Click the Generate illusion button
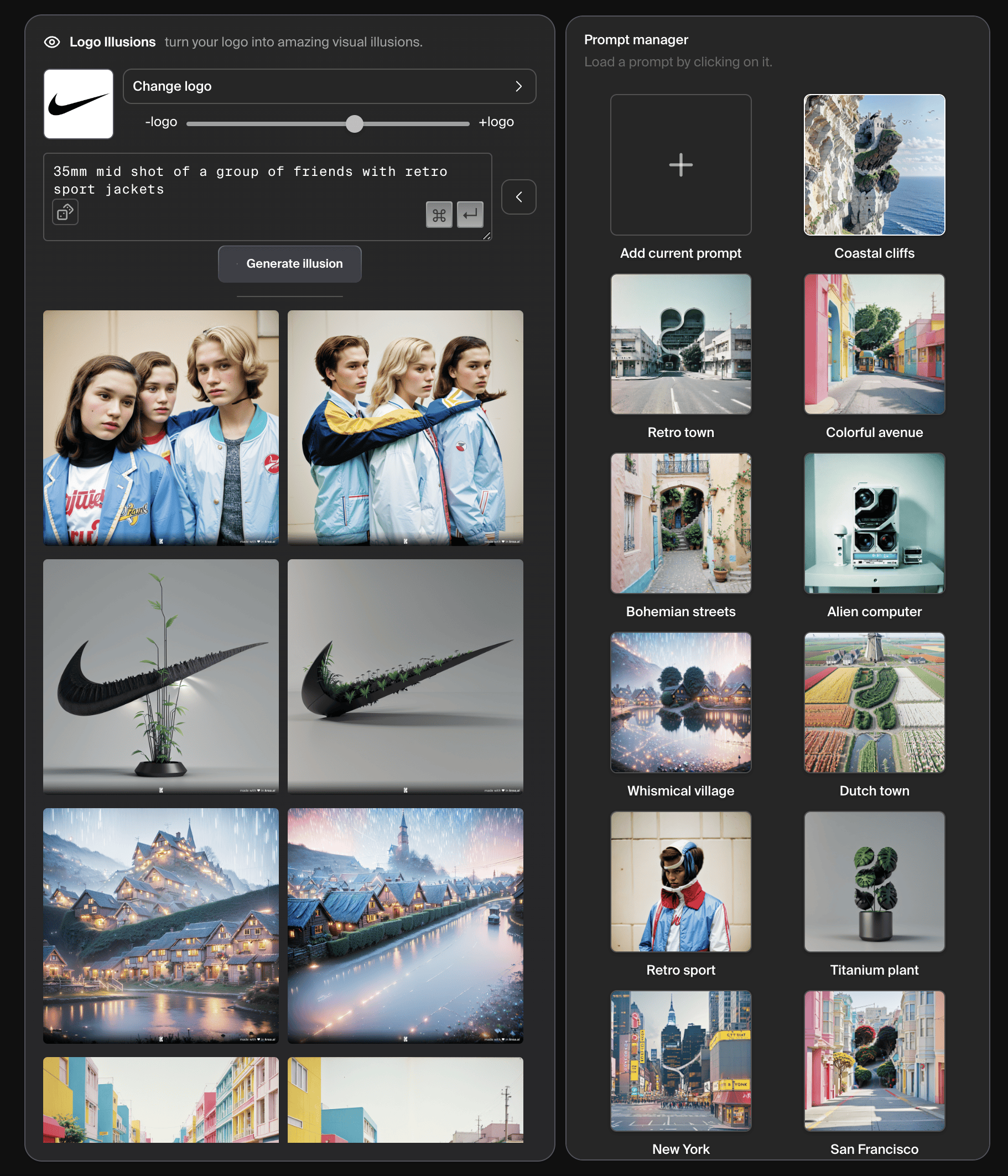 click(289, 264)
